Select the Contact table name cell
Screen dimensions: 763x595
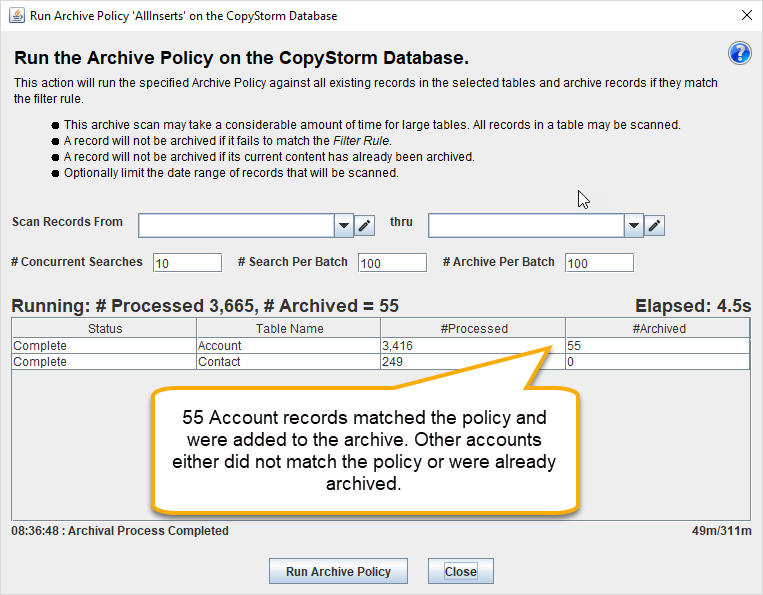(x=289, y=361)
